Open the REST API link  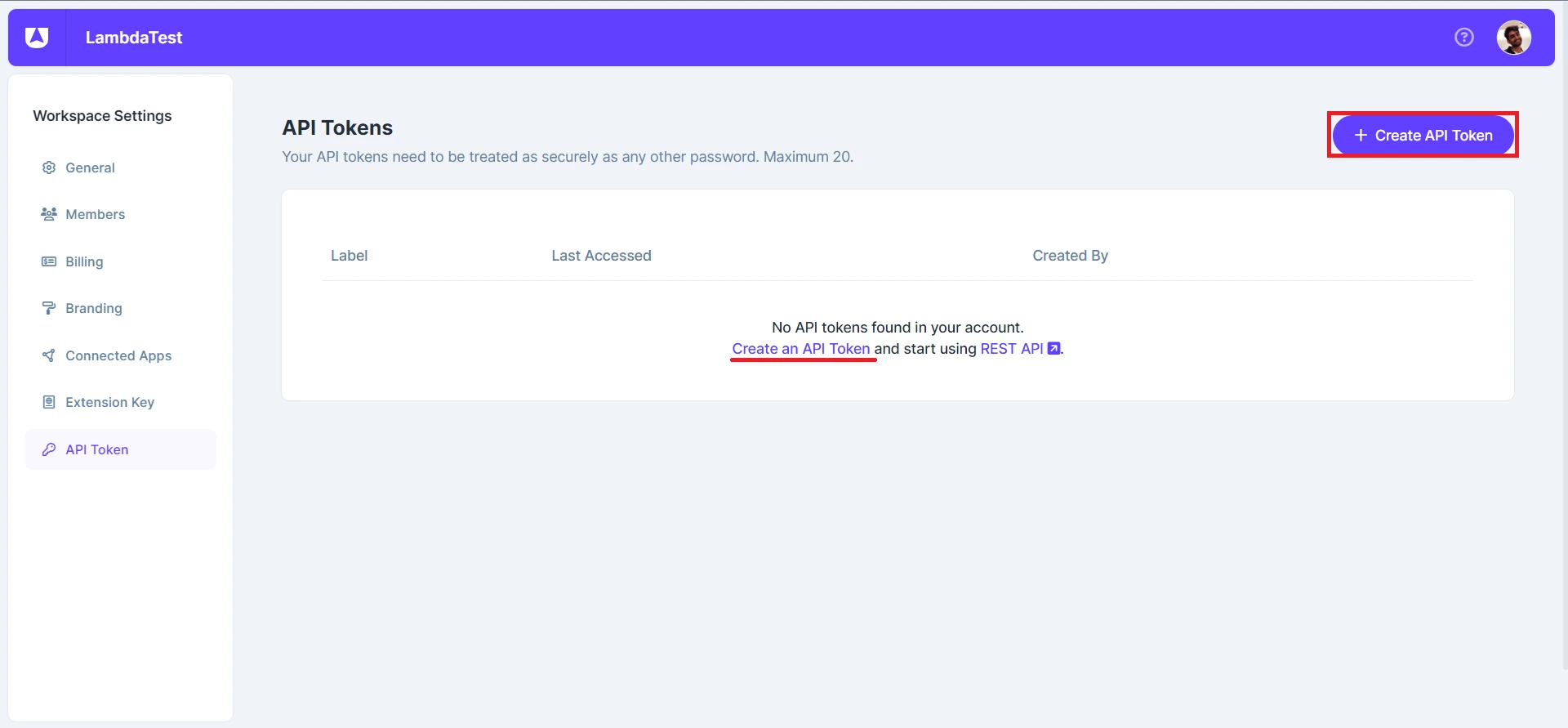[x=1011, y=349]
